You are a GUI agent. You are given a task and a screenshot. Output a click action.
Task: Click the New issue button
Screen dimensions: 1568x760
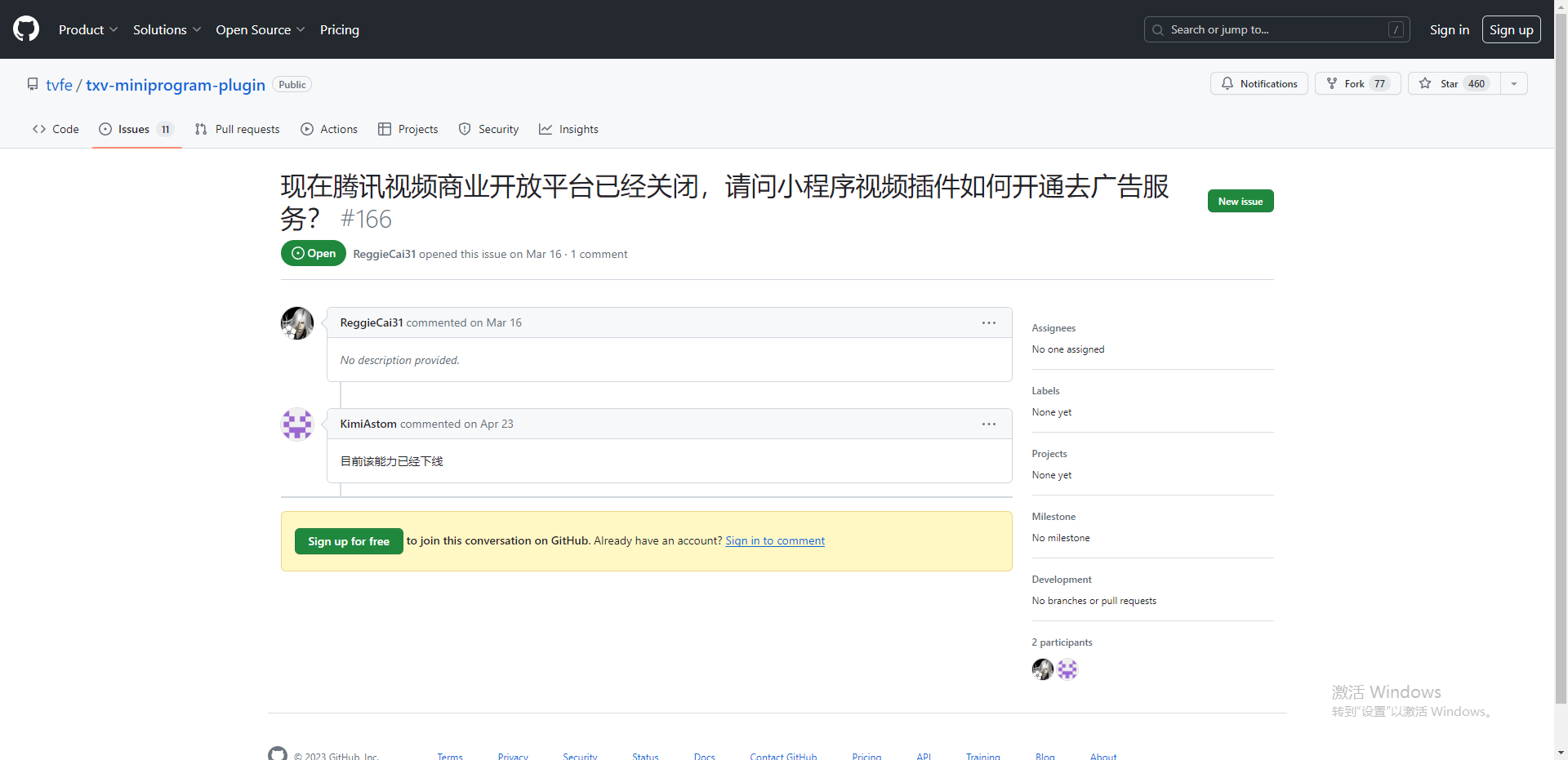(x=1240, y=201)
